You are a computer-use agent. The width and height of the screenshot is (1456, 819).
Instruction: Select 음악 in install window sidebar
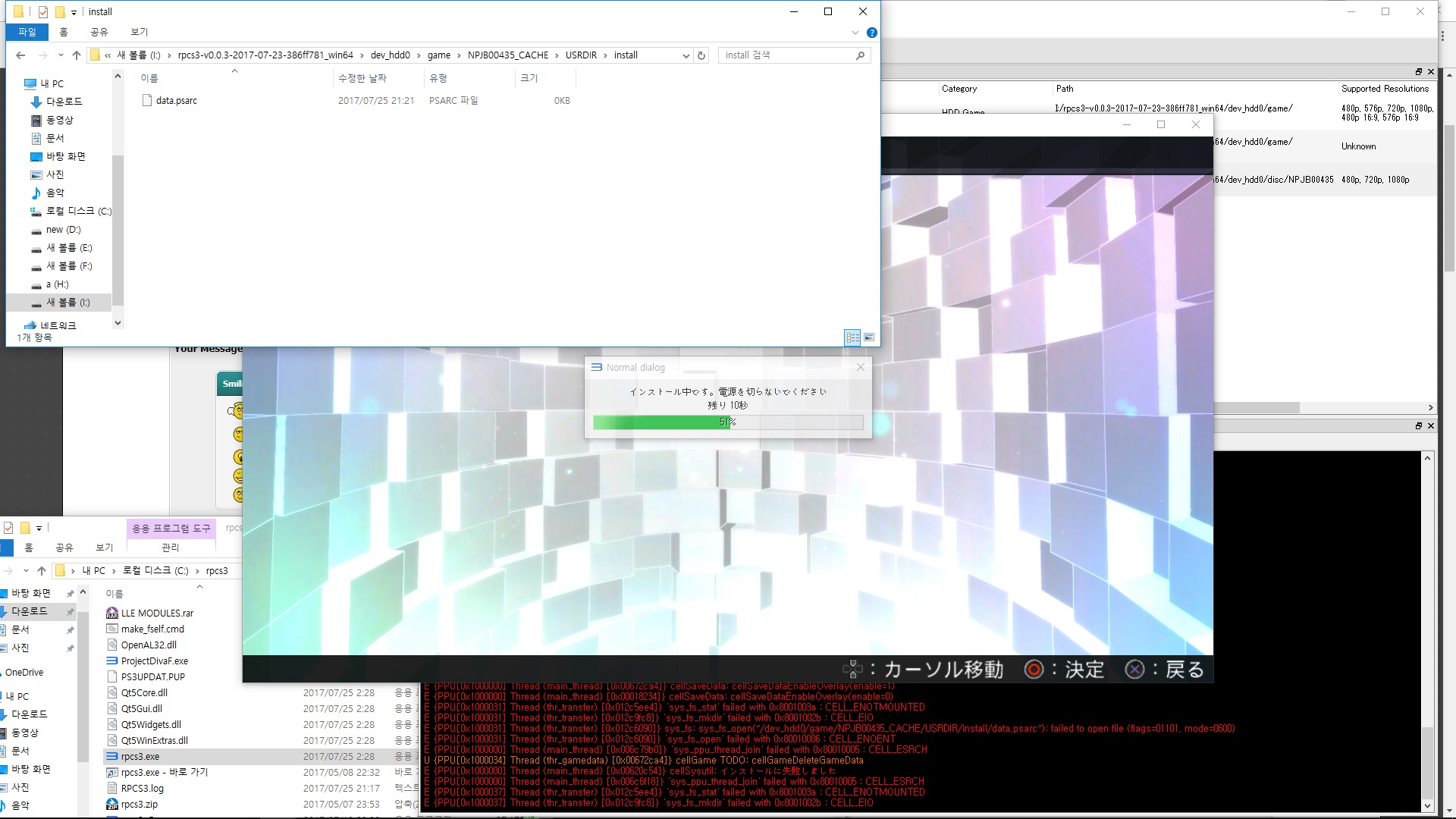(55, 193)
